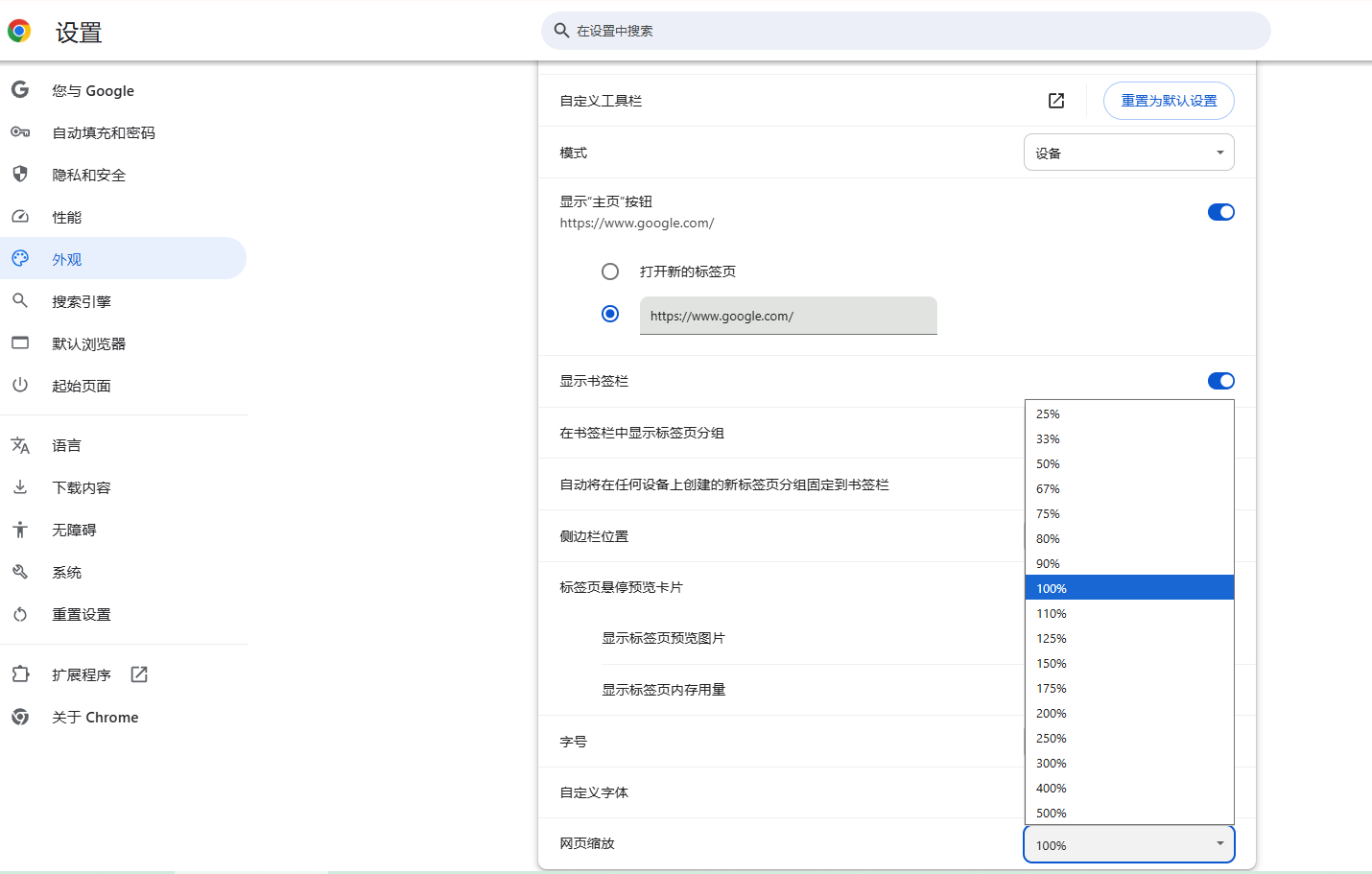This screenshot has width=1372, height=874.
Task: Choose 80% in the zoom list
Action: [1129, 538]
